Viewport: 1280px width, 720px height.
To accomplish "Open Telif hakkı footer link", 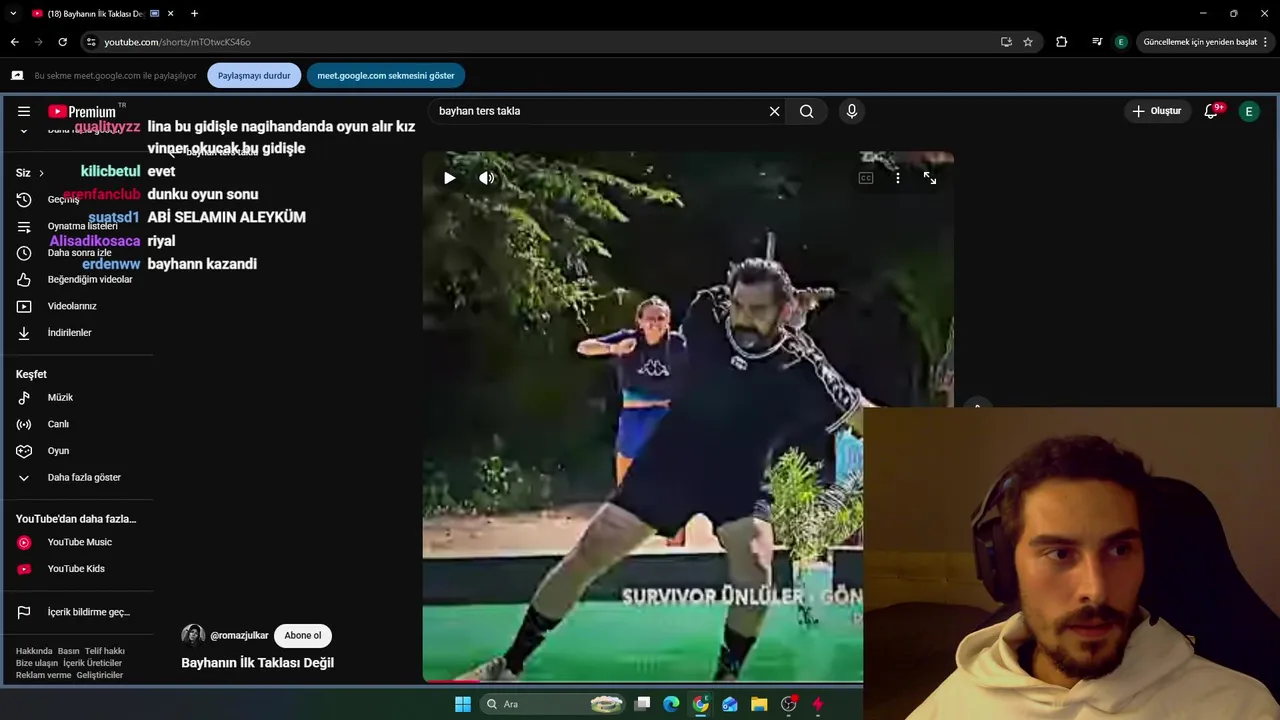I will [105, 651].
